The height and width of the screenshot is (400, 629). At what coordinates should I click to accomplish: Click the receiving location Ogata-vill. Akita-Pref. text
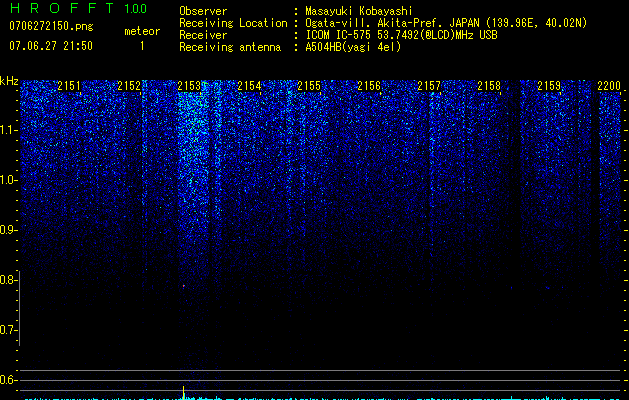click(446, 23)
